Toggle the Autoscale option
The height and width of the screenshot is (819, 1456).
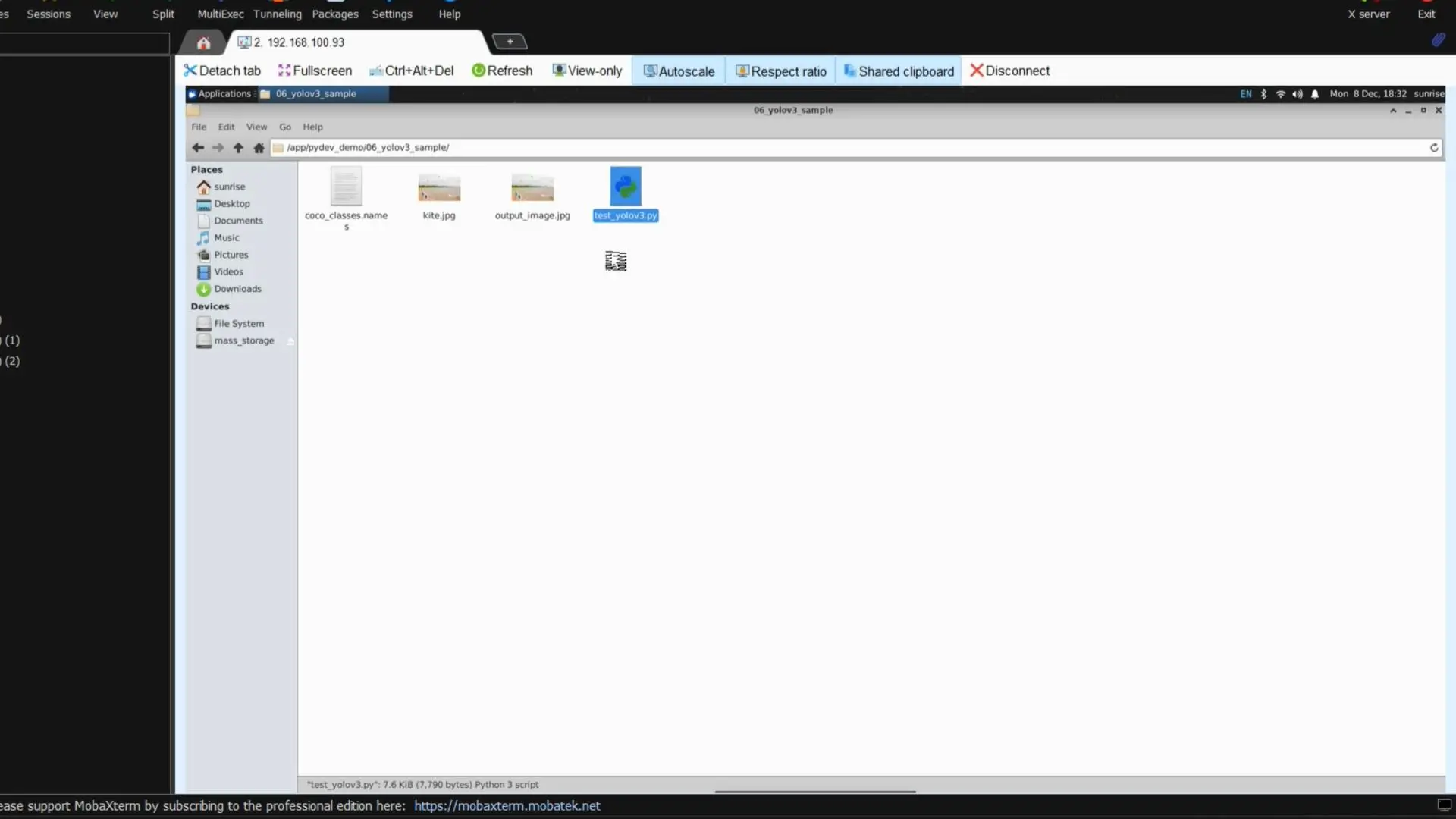click(679, 71)
